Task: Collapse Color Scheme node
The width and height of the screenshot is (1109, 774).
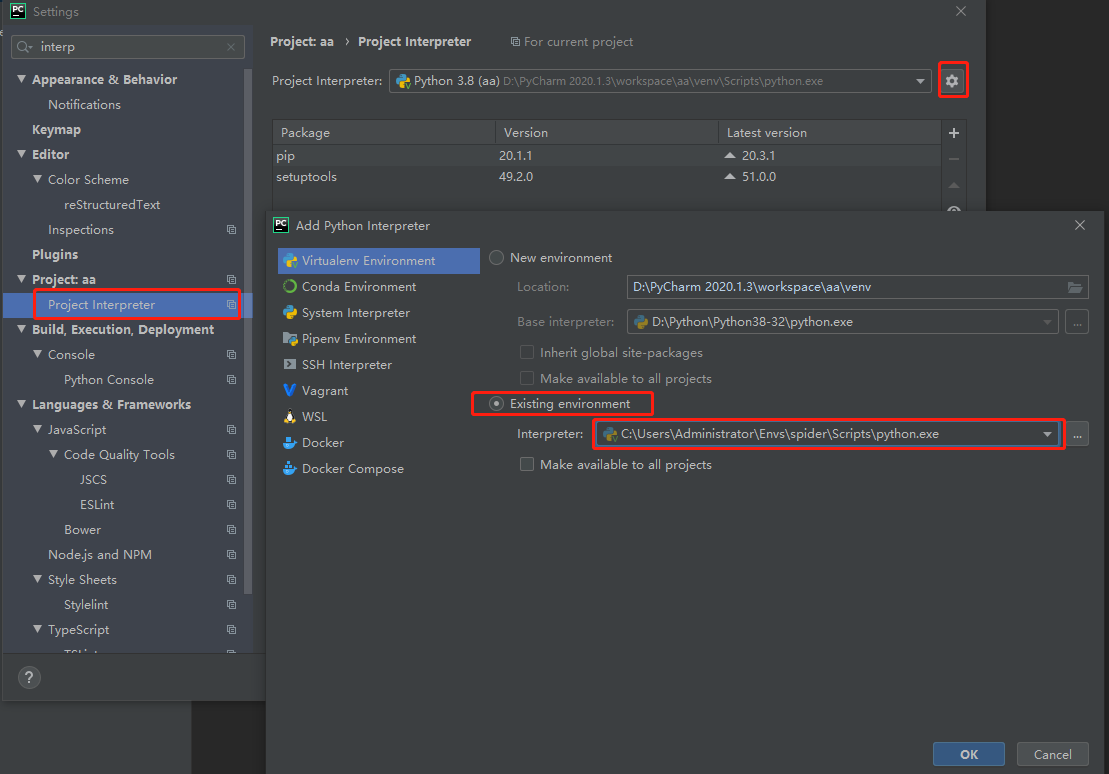Action: click(37, 179)
